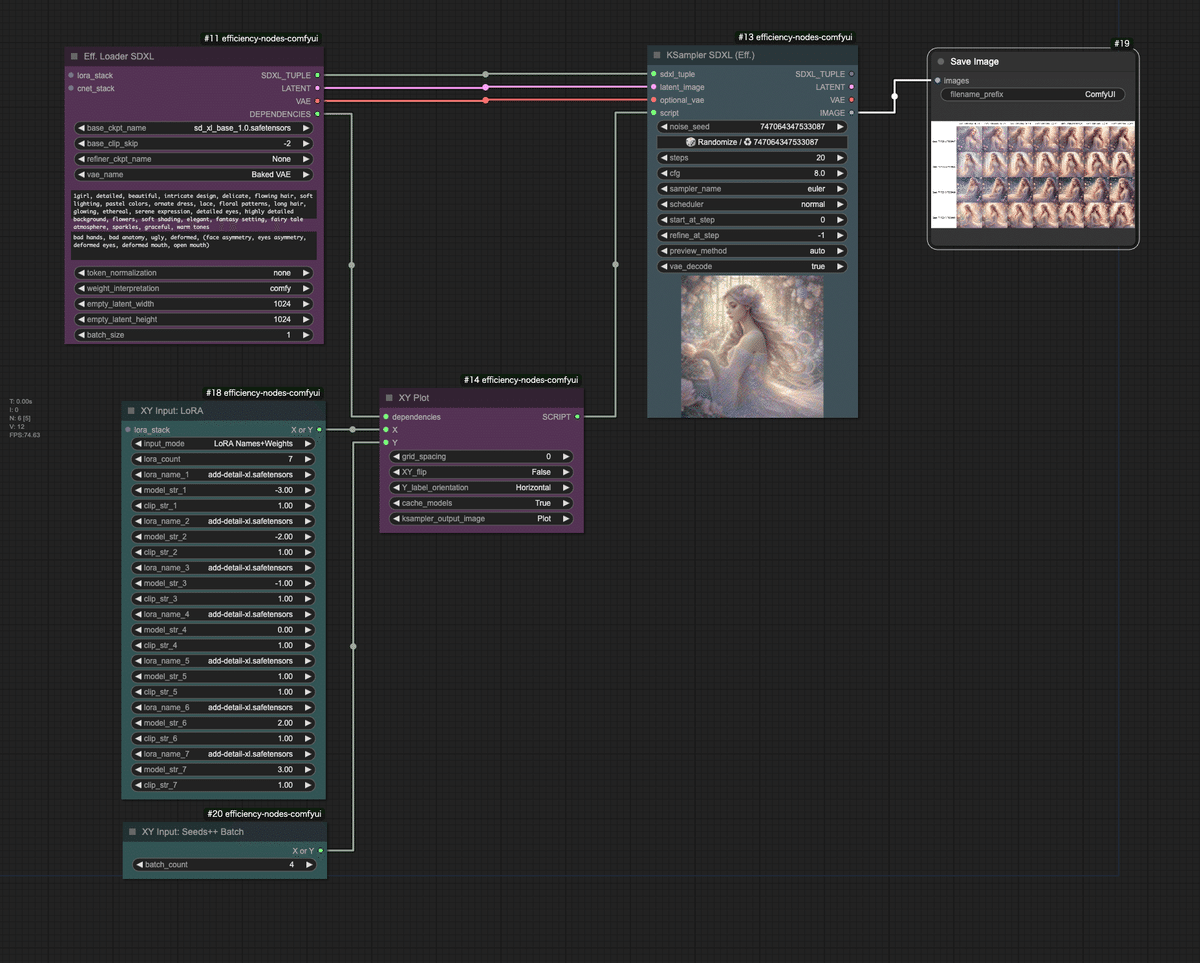Collapse the XY Input: Seeds++ Batch node dot
This screenshot has width=1200, height=963.
tap(132, 832)
